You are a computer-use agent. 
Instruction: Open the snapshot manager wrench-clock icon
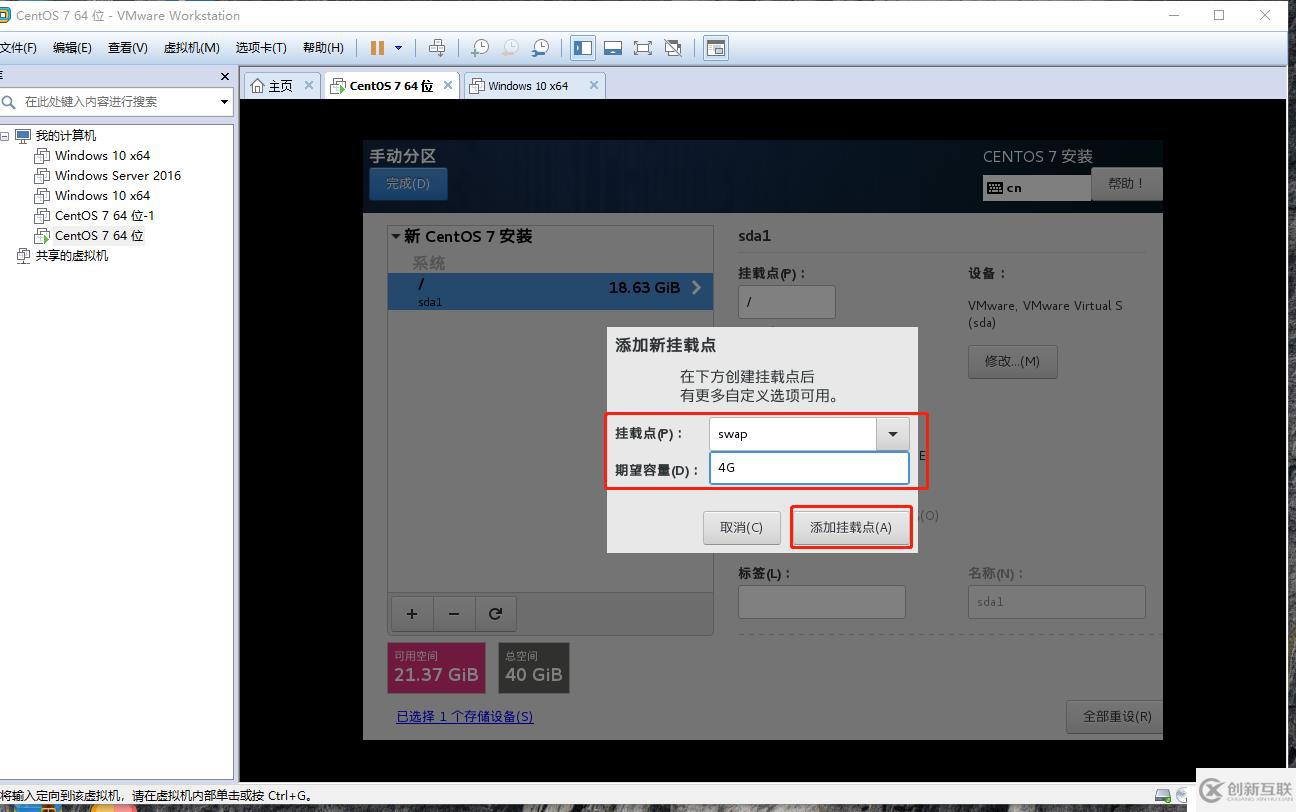point(540,48)
